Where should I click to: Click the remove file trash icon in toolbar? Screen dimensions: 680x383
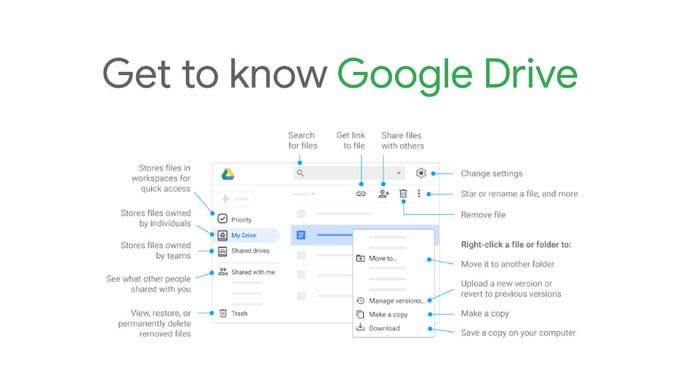403,193
